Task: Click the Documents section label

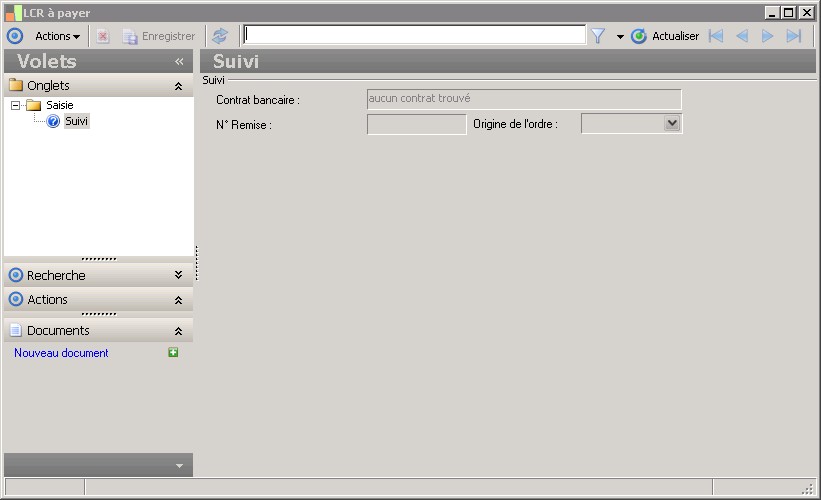Action: pyautogui.click(x=58, y=330)
